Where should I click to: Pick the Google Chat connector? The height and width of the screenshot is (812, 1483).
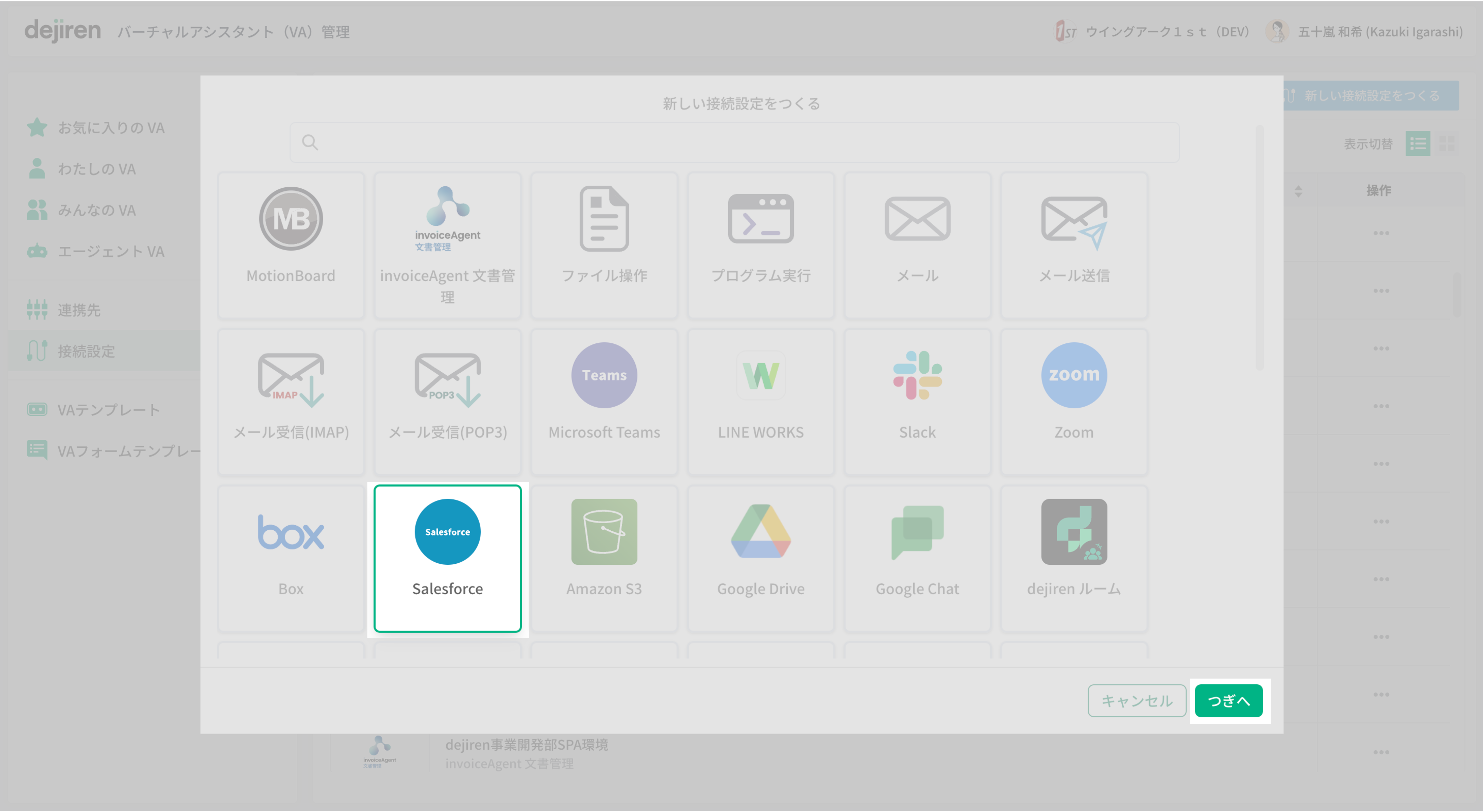917,558
